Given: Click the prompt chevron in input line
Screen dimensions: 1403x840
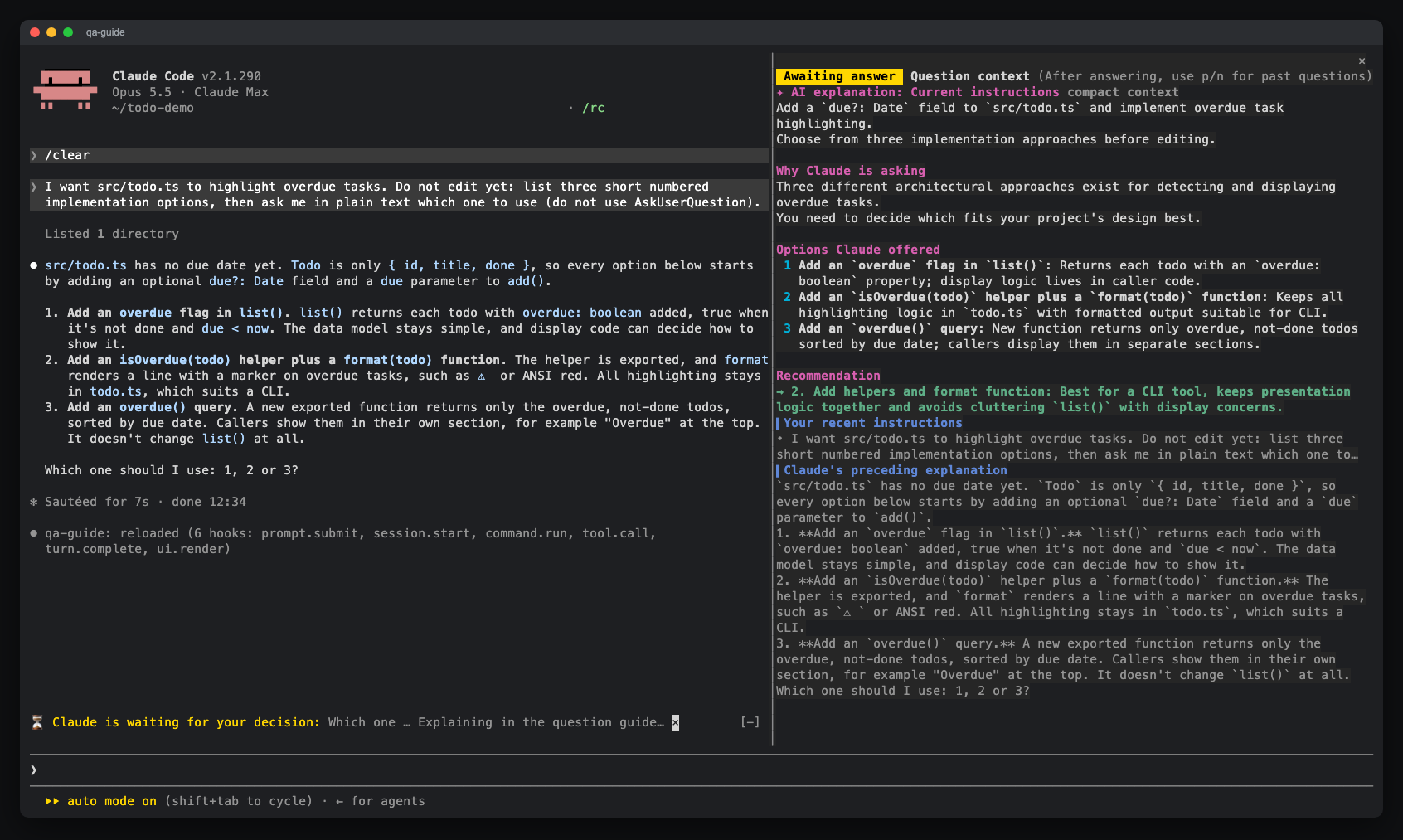Looking at the screenshot, I should click(x=34, y=770).
